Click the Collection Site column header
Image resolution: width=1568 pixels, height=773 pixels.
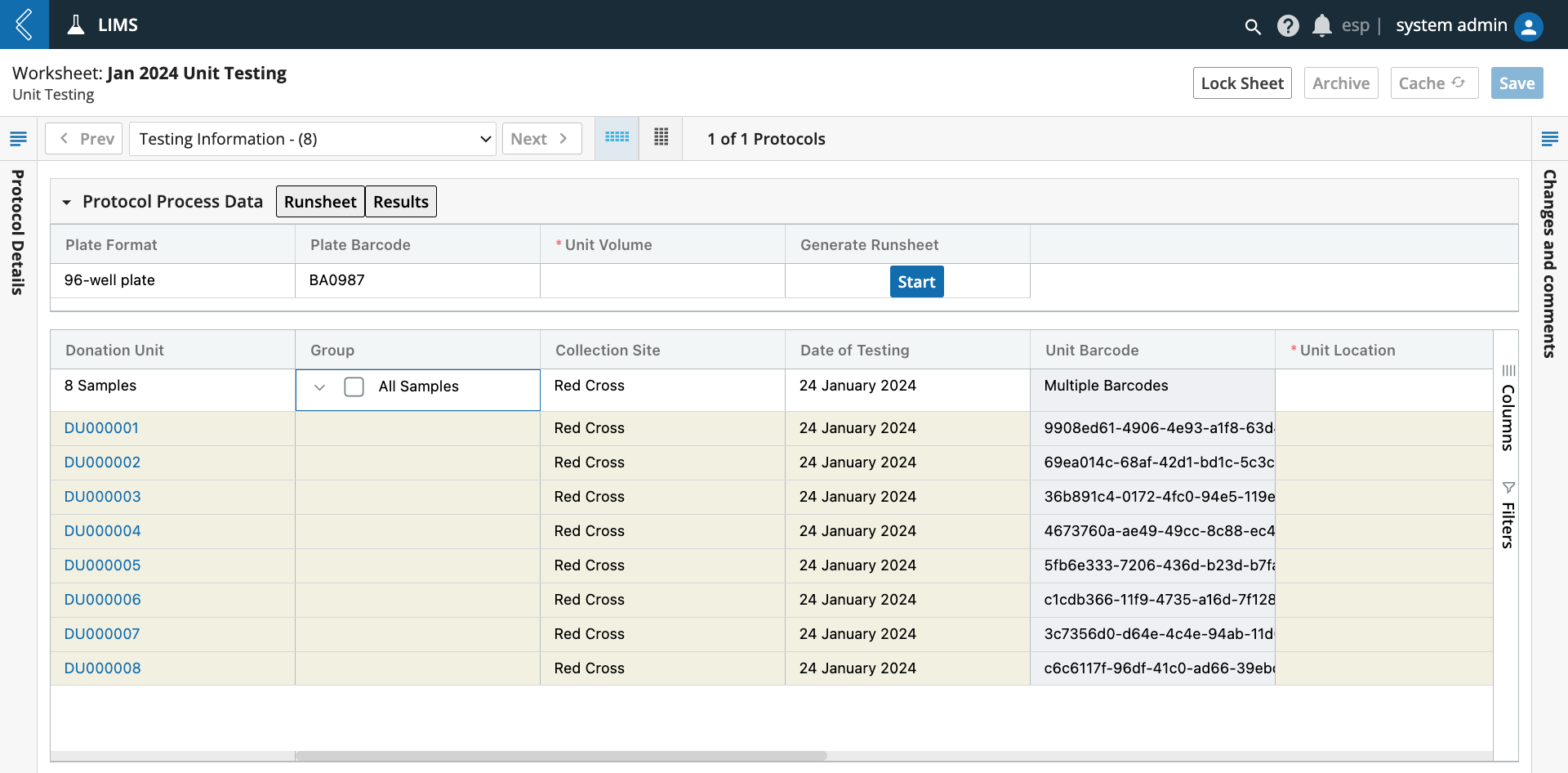tap(662, 350)
